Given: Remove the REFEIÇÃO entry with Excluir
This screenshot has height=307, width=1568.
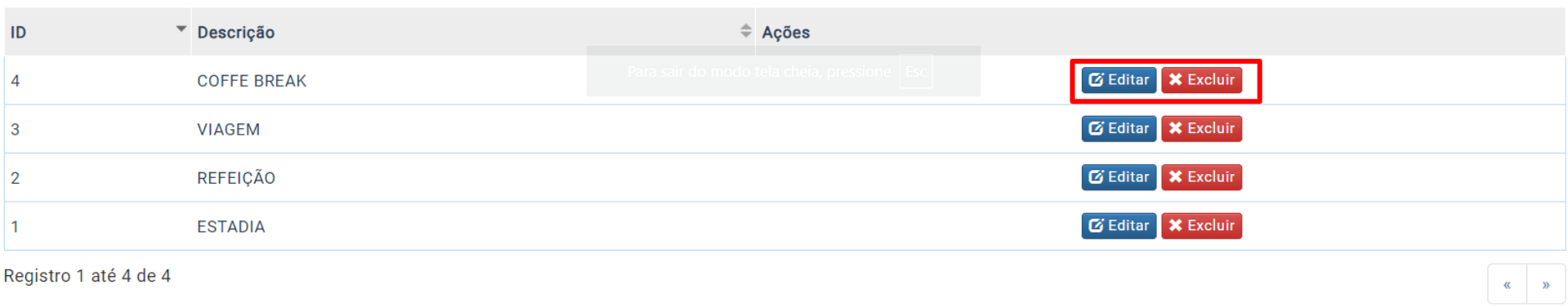Looking at the screenshot, I should pos(1201,177).
